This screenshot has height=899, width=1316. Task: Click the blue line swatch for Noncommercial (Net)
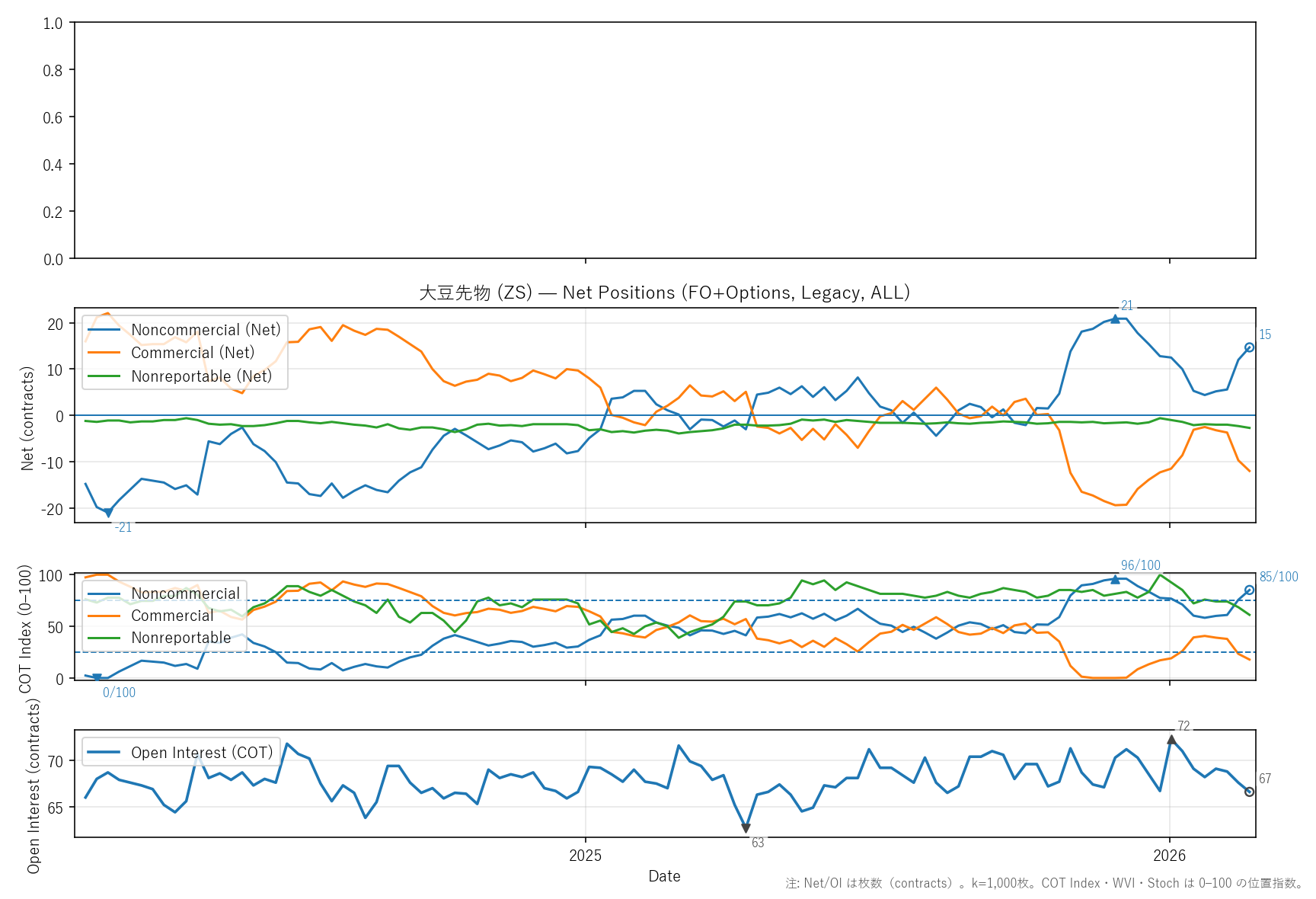pyautogui.click(x=104, y=330)
